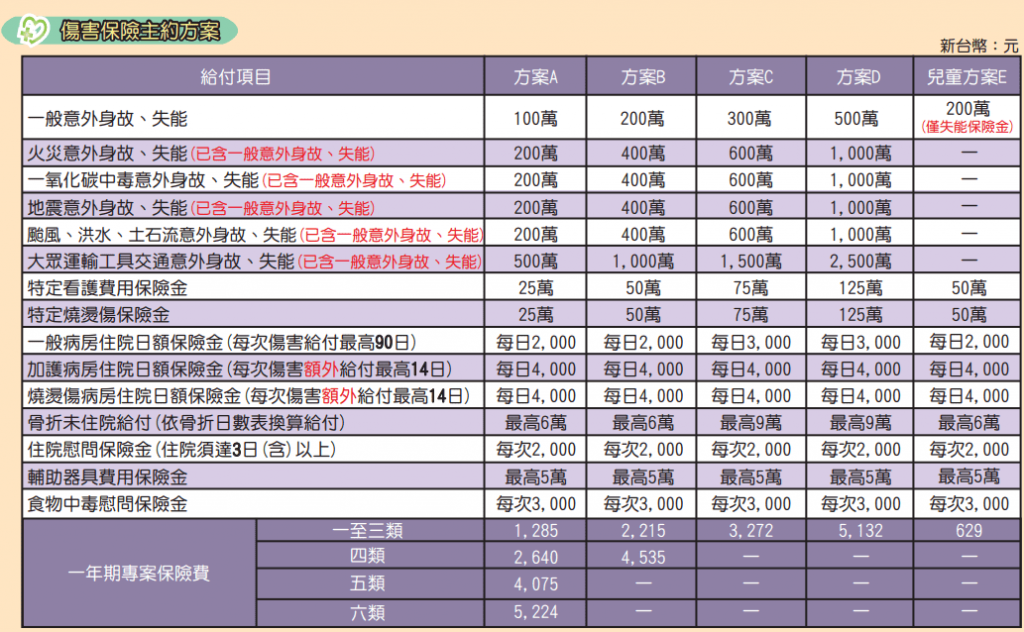Click the row label 火災意外身故、失能
This screenshot has width=1024, height=632.
107,153
